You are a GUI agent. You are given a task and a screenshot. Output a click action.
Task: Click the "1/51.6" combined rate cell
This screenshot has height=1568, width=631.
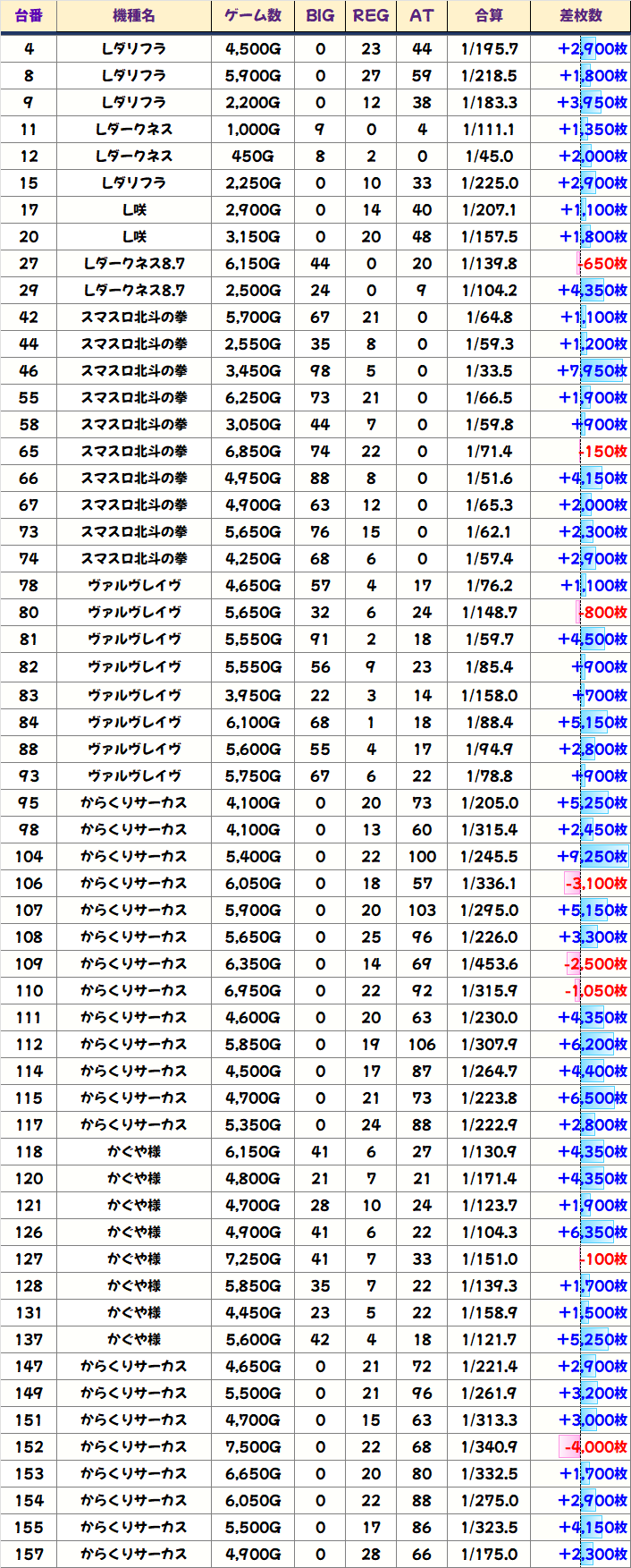[x=489, y=479]
